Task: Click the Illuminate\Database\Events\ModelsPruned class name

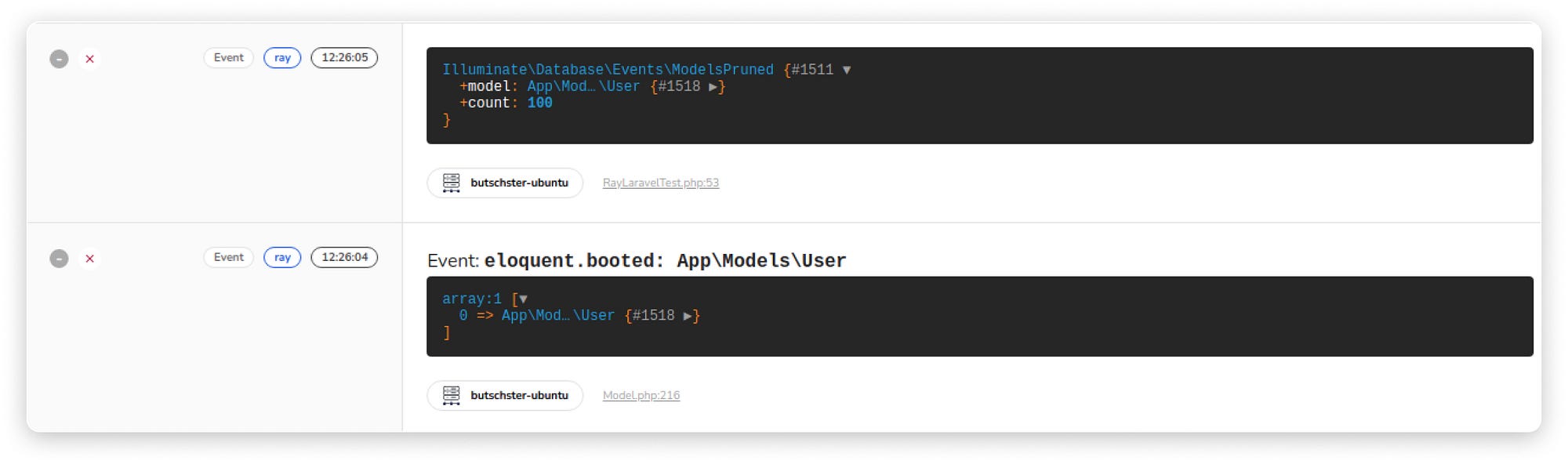Action: click(608, 70)
